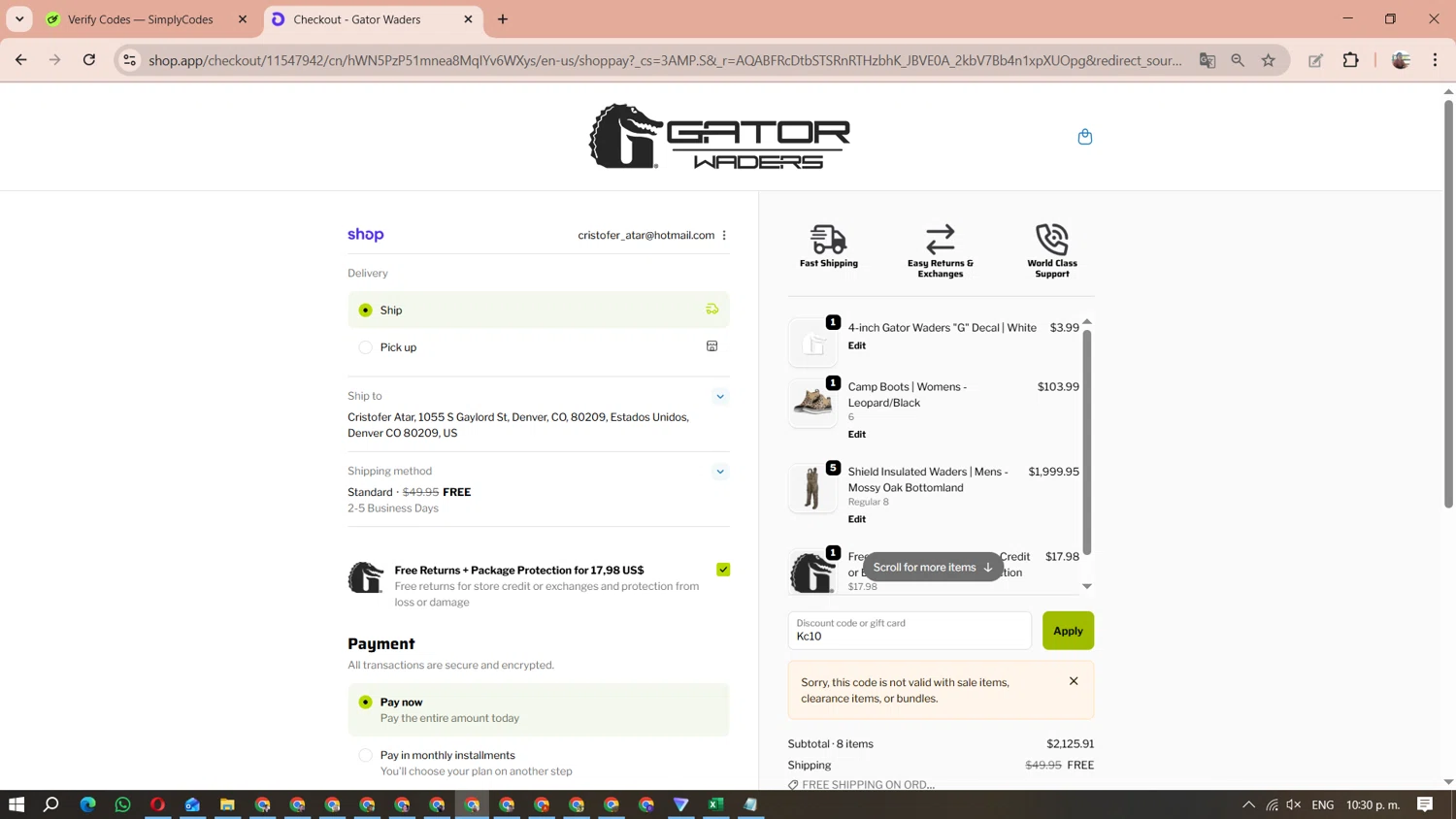Click the volume muted tray icon

pyautogui.click(x=1294, y=804)
